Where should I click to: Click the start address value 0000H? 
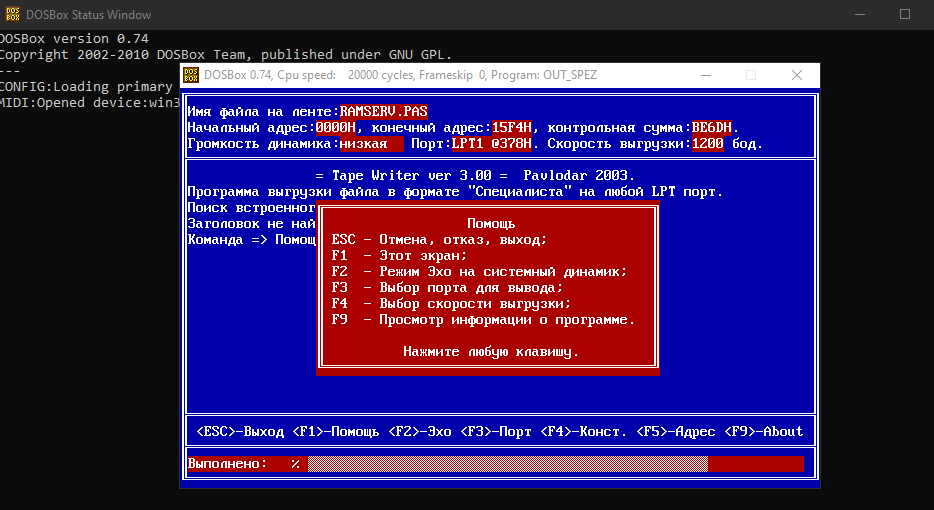click(x=335, y=128)
